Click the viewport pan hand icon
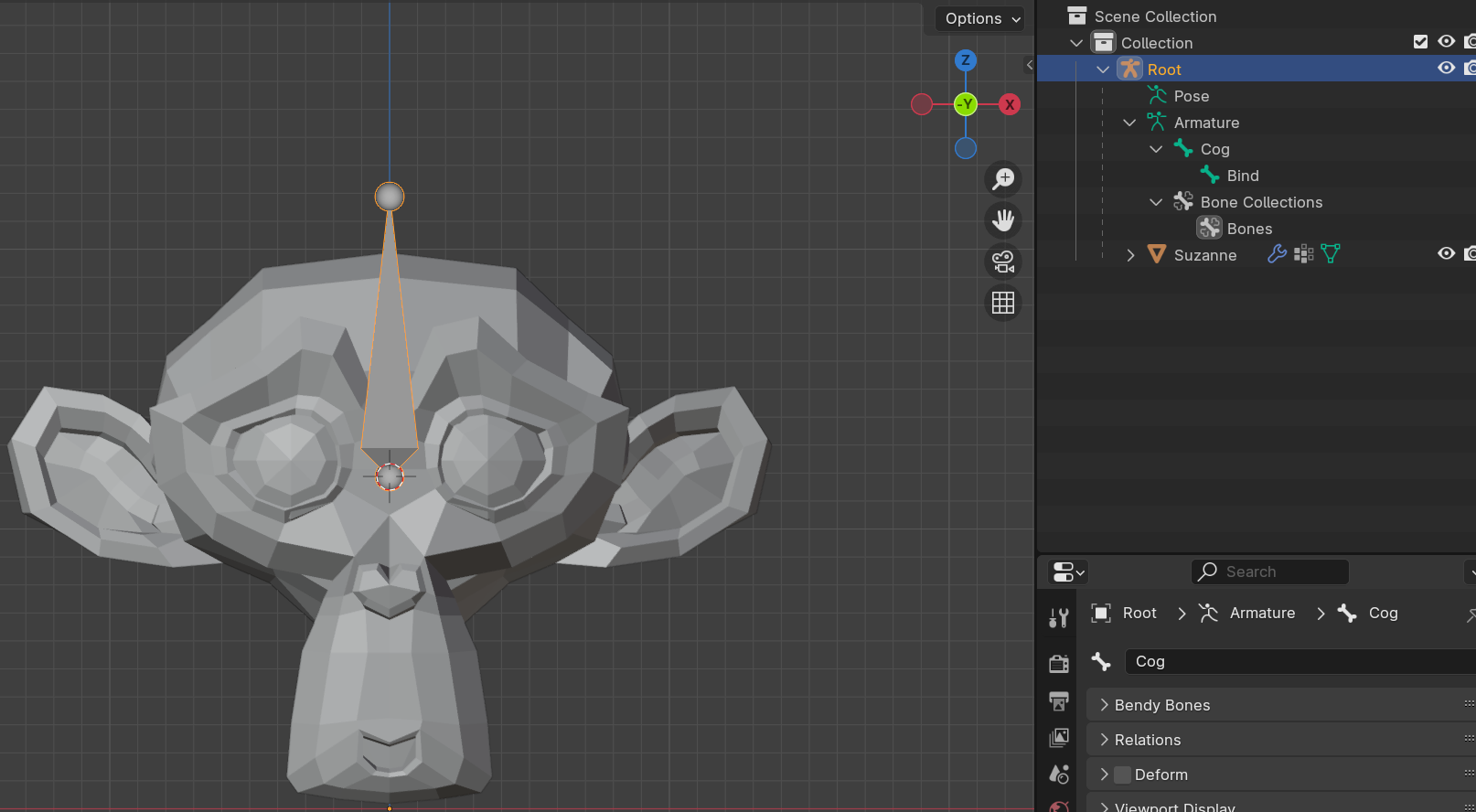 [x=1003, y=219]
